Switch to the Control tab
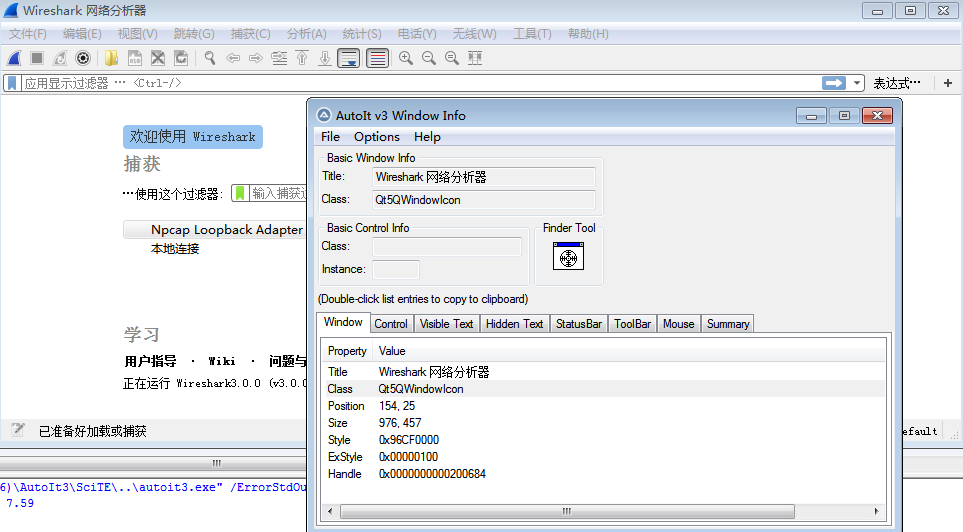The image size is (963, 532). (391, 324)
